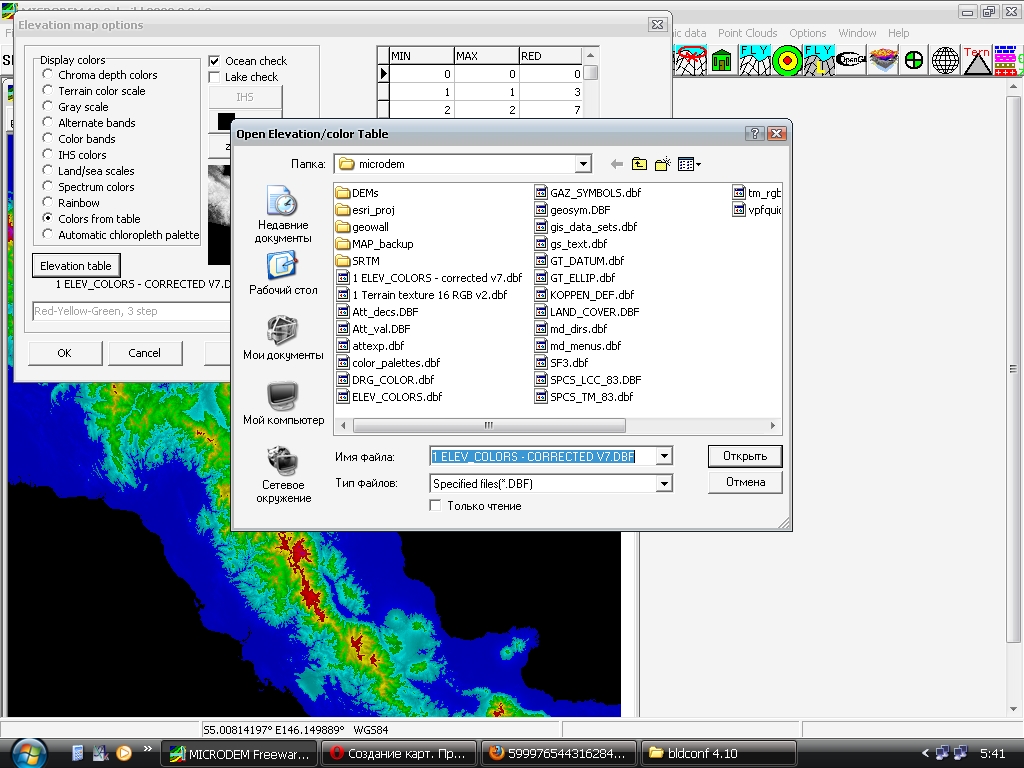
Task: Open the Window menu
Action: 857,33
